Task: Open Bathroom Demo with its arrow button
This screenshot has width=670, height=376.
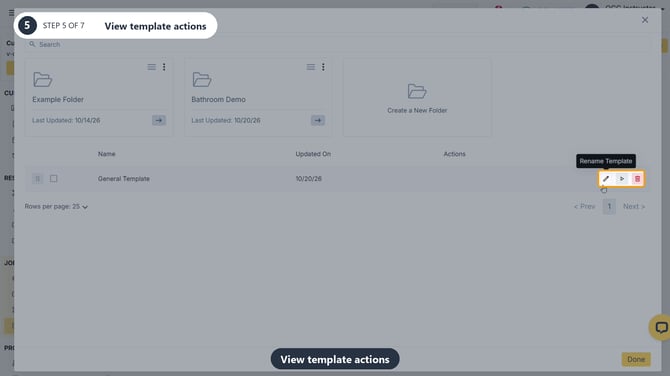Action: (318, 120)
